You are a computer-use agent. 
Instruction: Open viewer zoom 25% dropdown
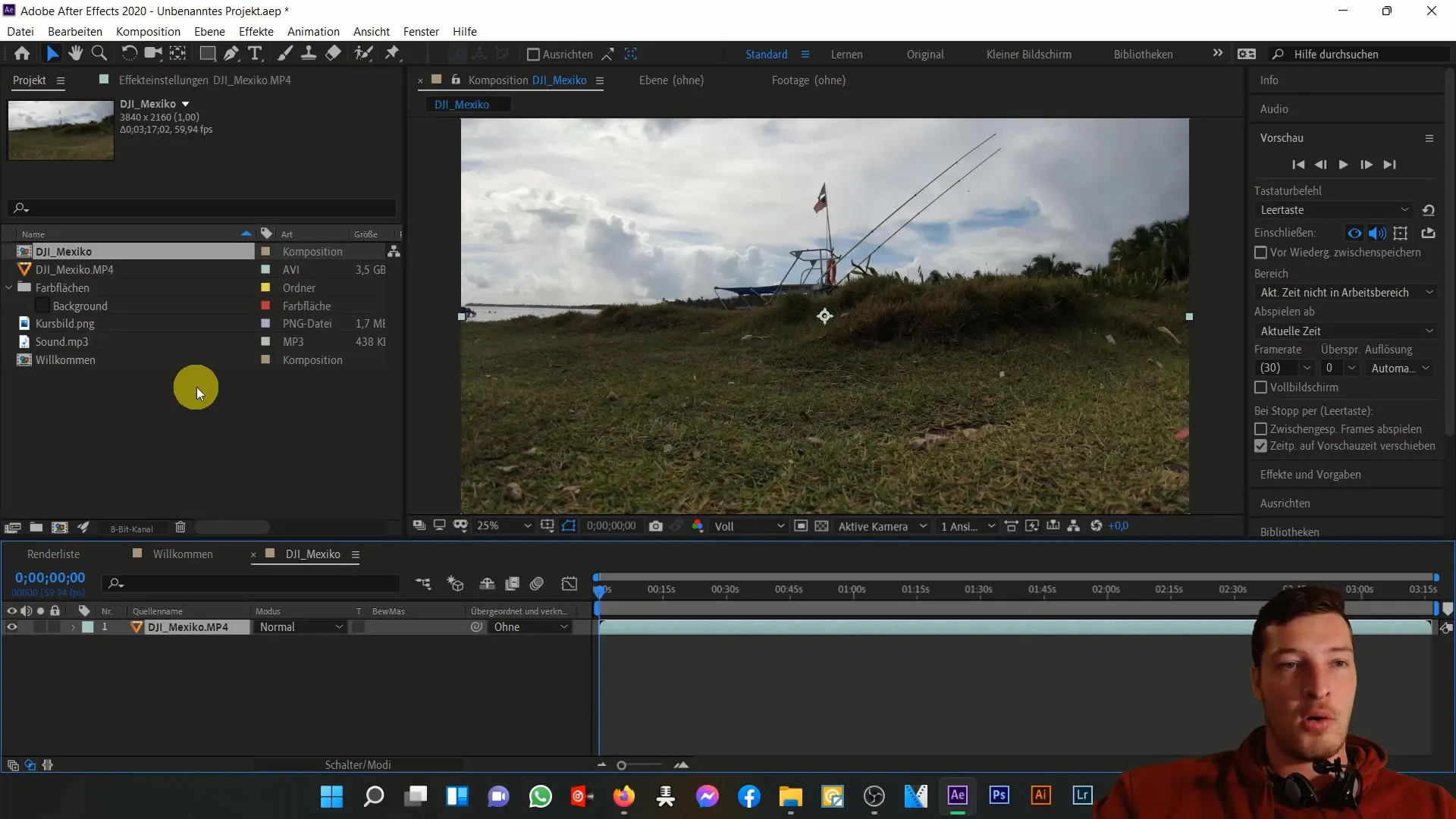[x=504, y=526]
